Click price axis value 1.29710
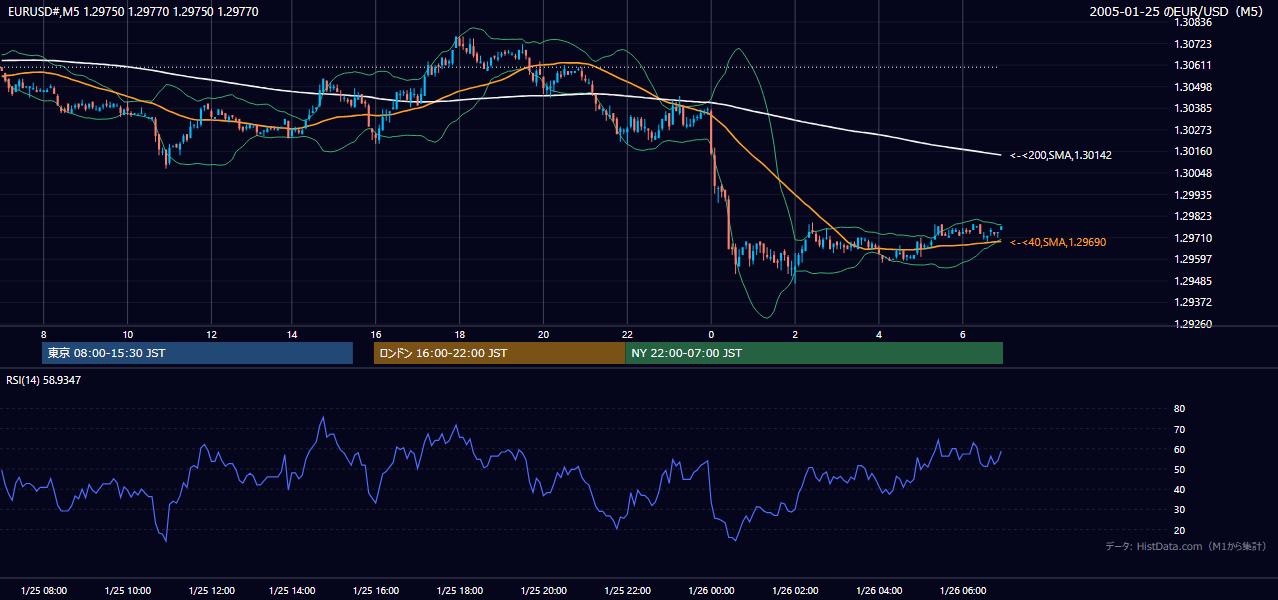Screen dimensions: 1278x600 coord(1193,238)
